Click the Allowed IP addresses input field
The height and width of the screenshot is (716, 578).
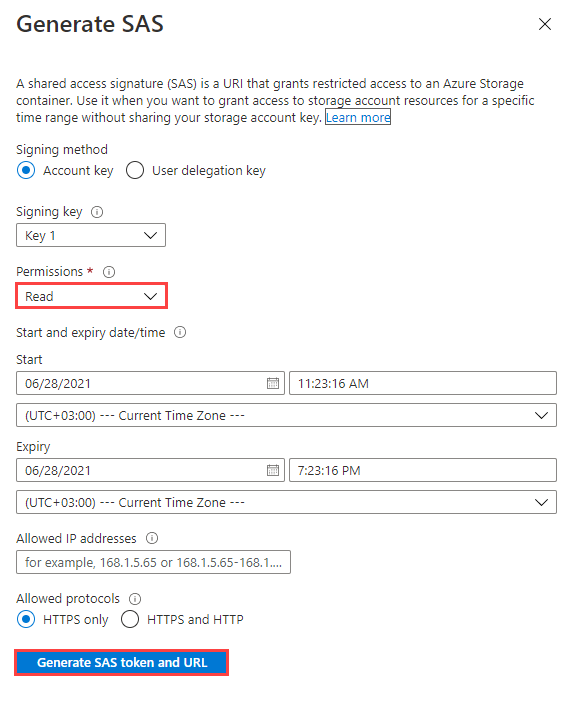click(x=153, y=562)
